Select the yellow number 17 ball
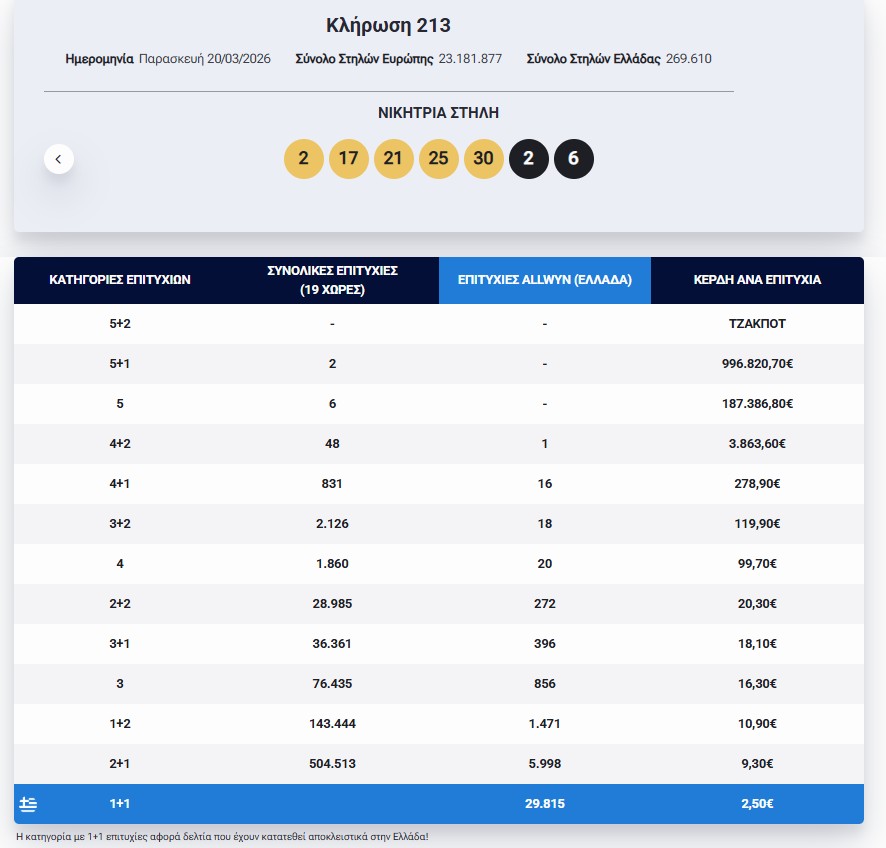Viewport: 886px width, 848px height. pyautogui.click(x=349, y=159)
